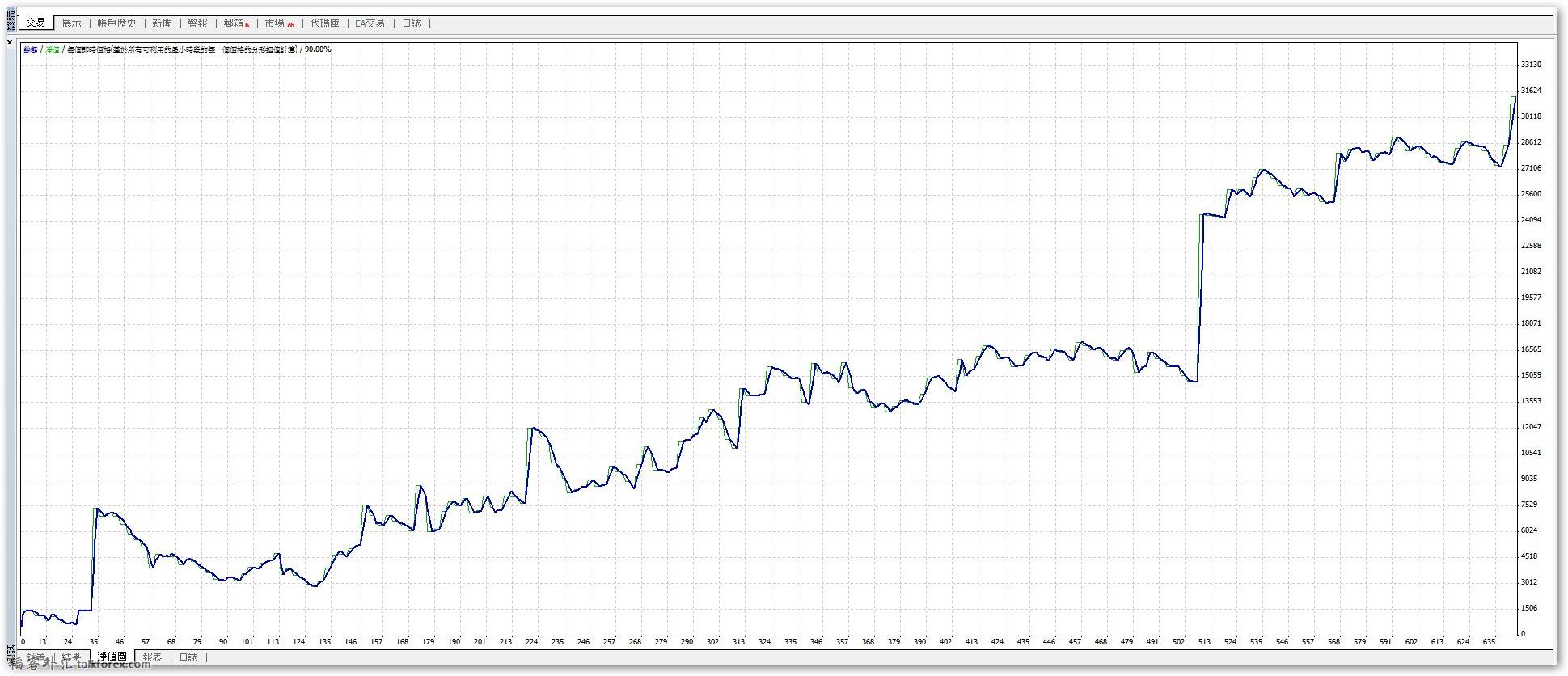The width and height of the screenshot is (1568, 676).
Task: Switch to the 新聞 tab
Action: (162, 23)
